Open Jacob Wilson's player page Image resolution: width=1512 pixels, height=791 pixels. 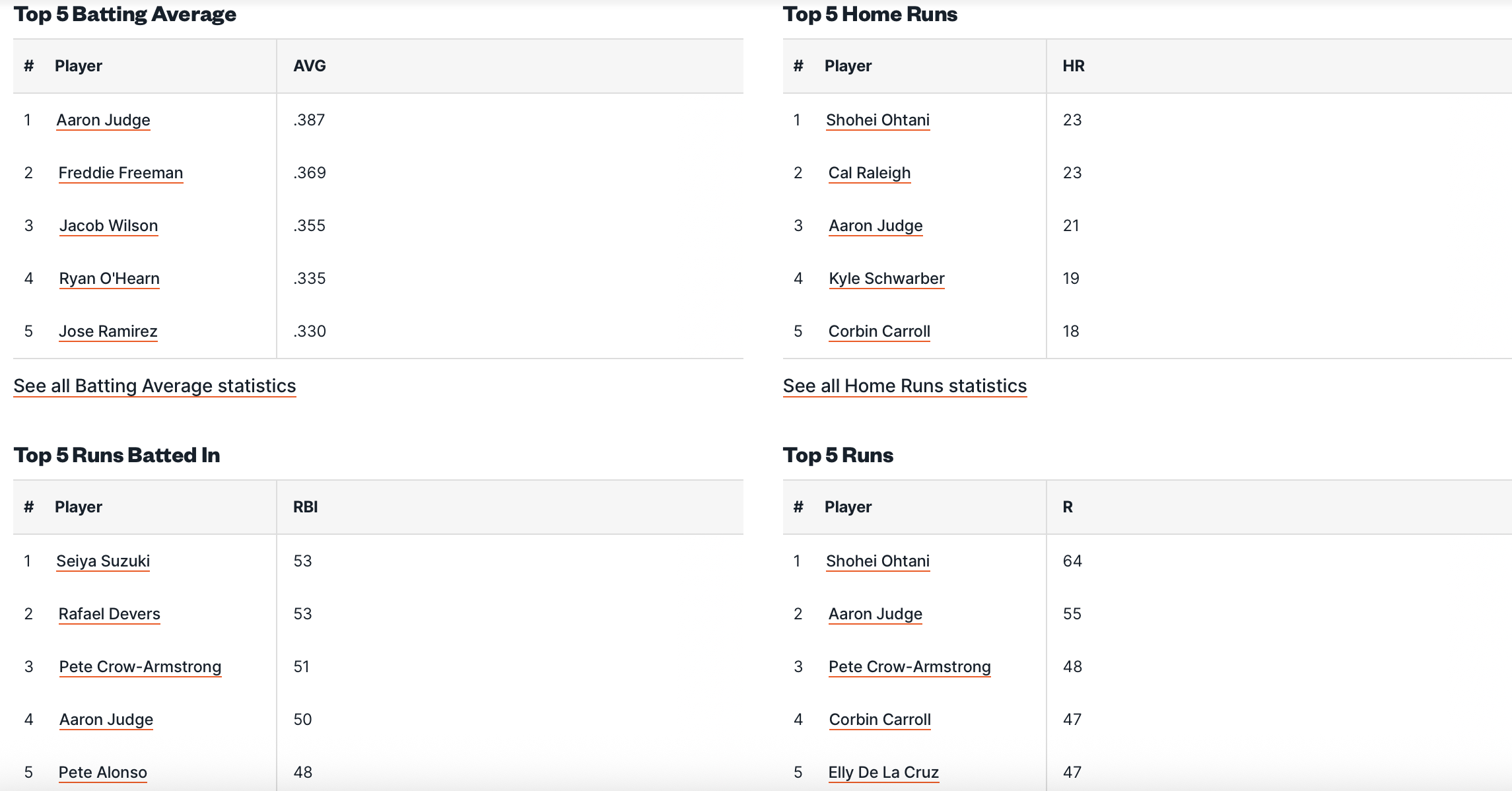click(x=108, y=226)
